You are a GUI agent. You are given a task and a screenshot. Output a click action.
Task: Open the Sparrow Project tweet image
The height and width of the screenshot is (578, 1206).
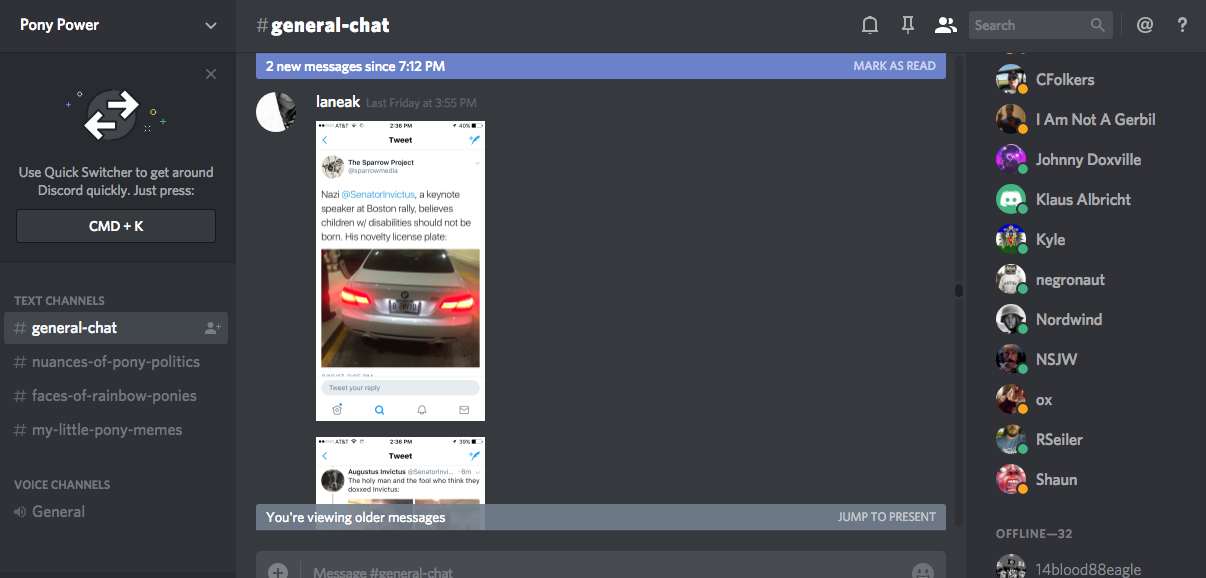coord(400,271)
